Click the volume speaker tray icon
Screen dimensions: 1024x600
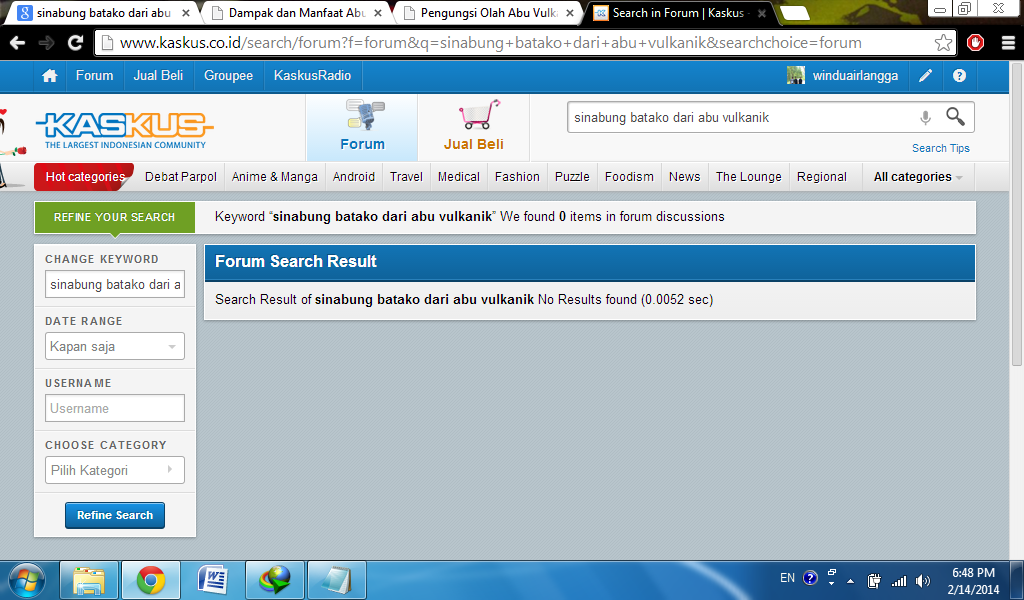tap(923, 580)
